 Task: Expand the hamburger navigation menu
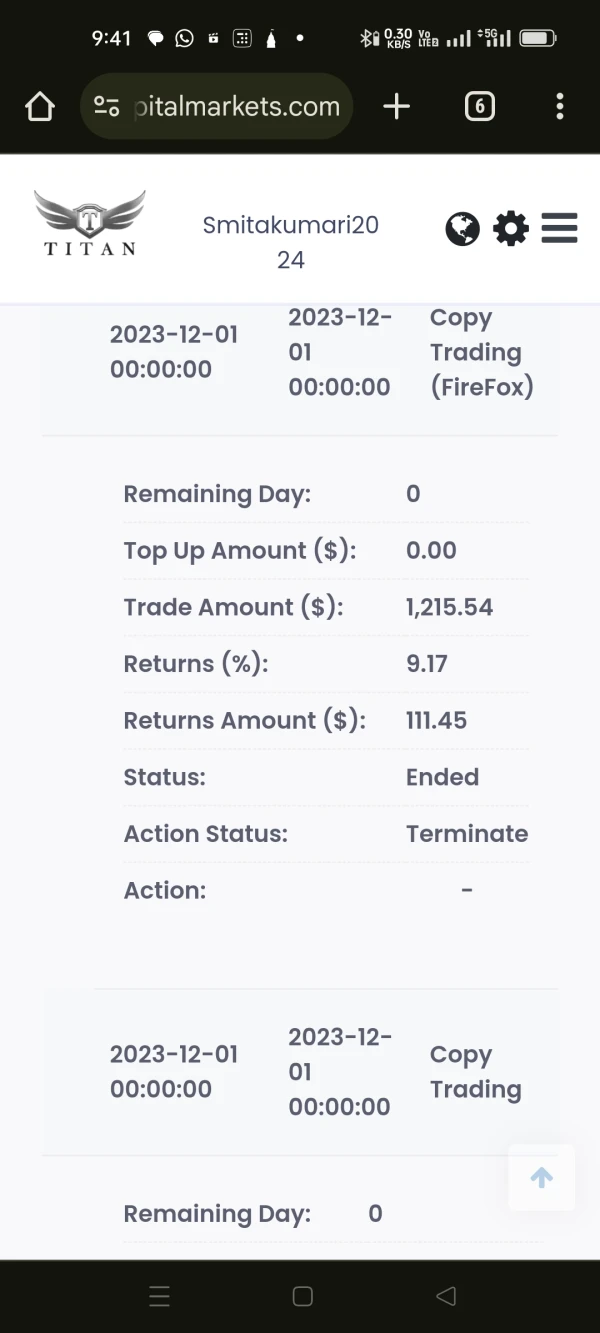coord(559,228)
